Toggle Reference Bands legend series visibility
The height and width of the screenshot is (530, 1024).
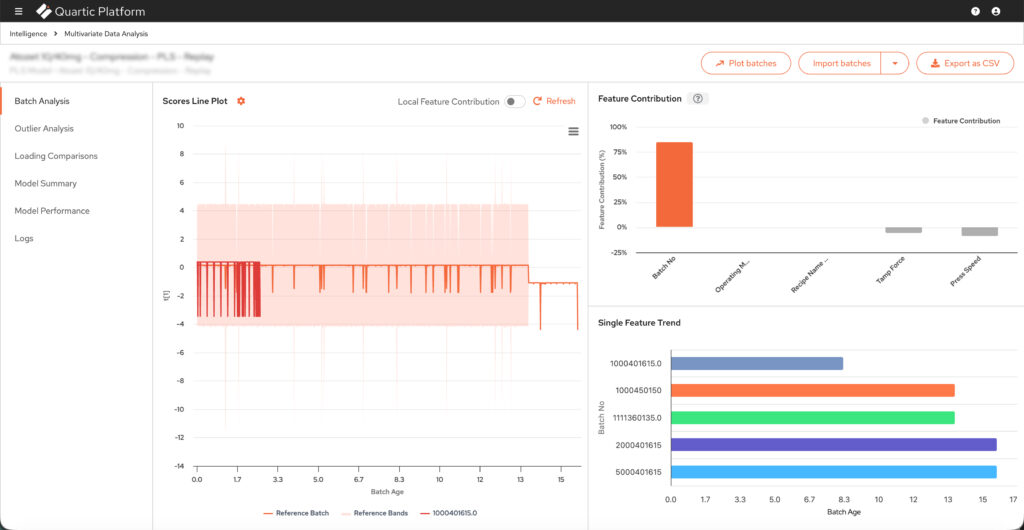coord(375,513)
